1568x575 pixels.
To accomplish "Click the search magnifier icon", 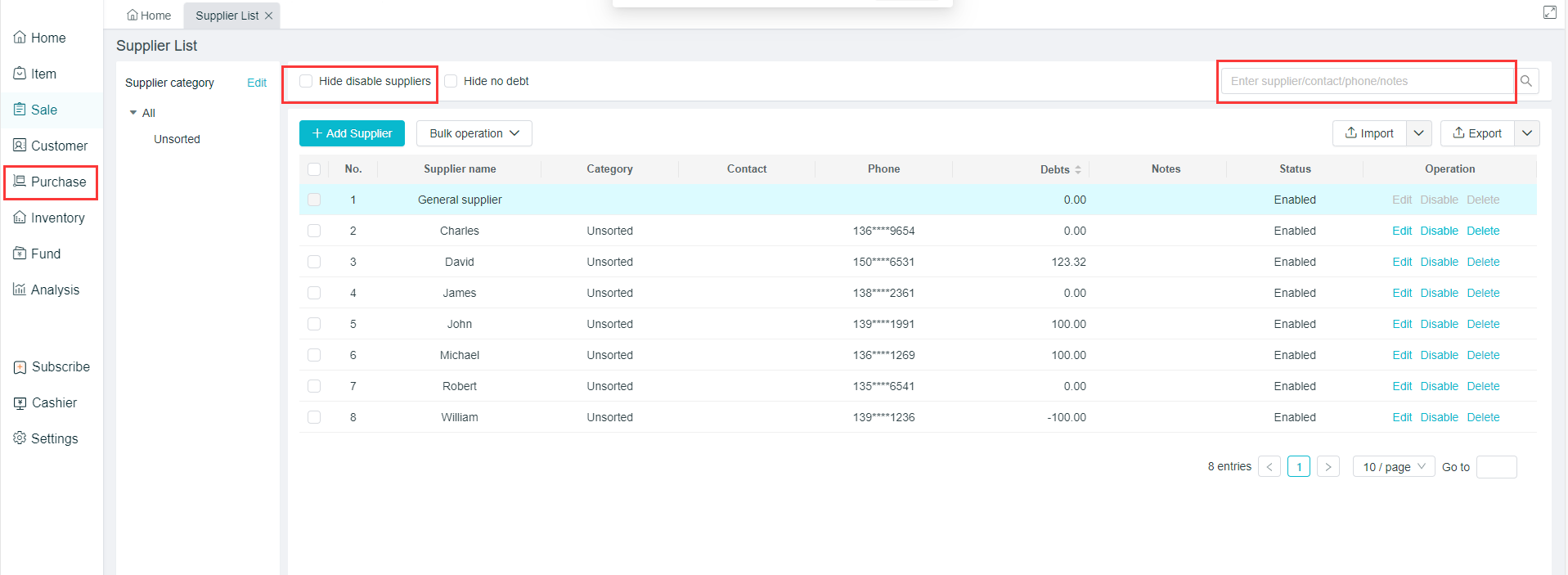I will click(1526, 81).
